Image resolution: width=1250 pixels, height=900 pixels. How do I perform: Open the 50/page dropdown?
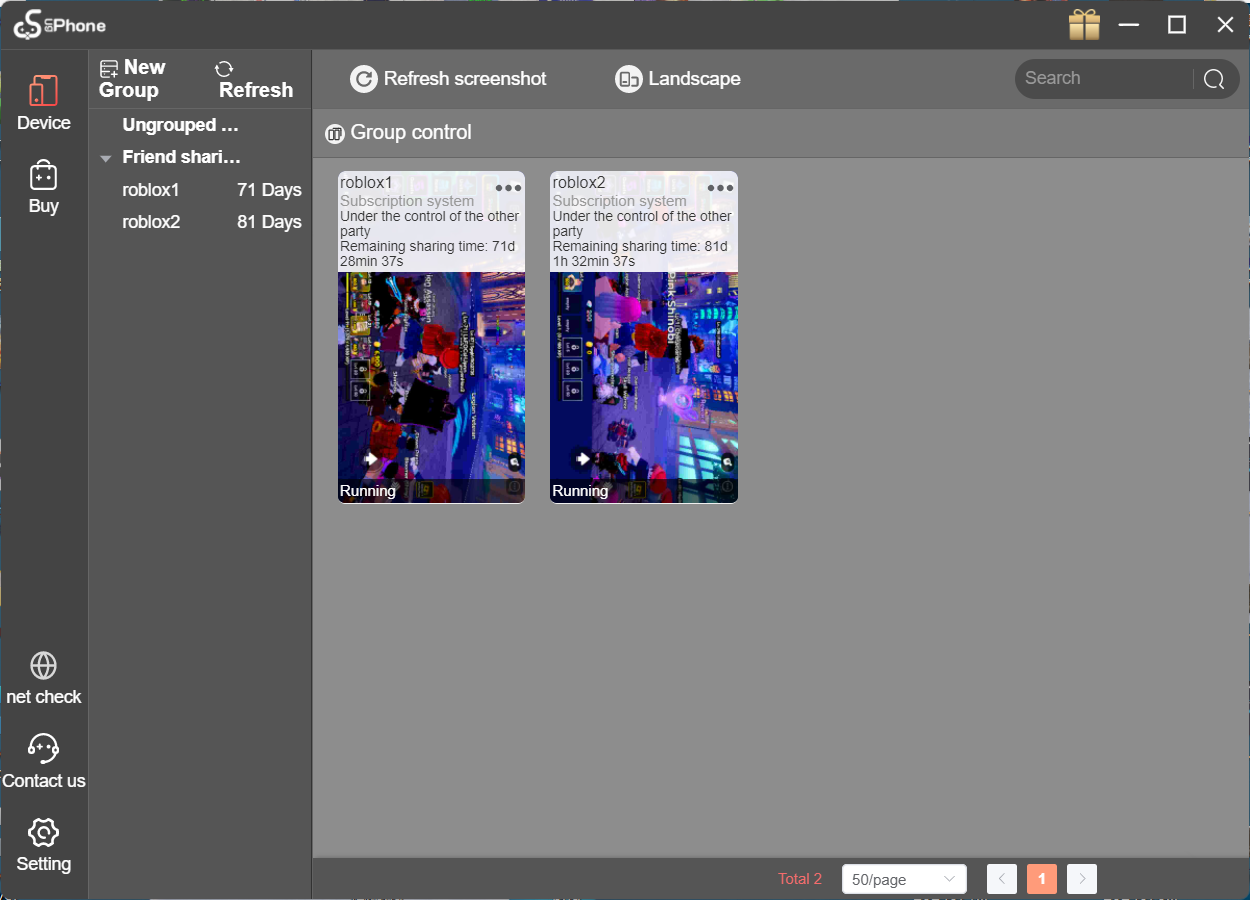point(904,879)
